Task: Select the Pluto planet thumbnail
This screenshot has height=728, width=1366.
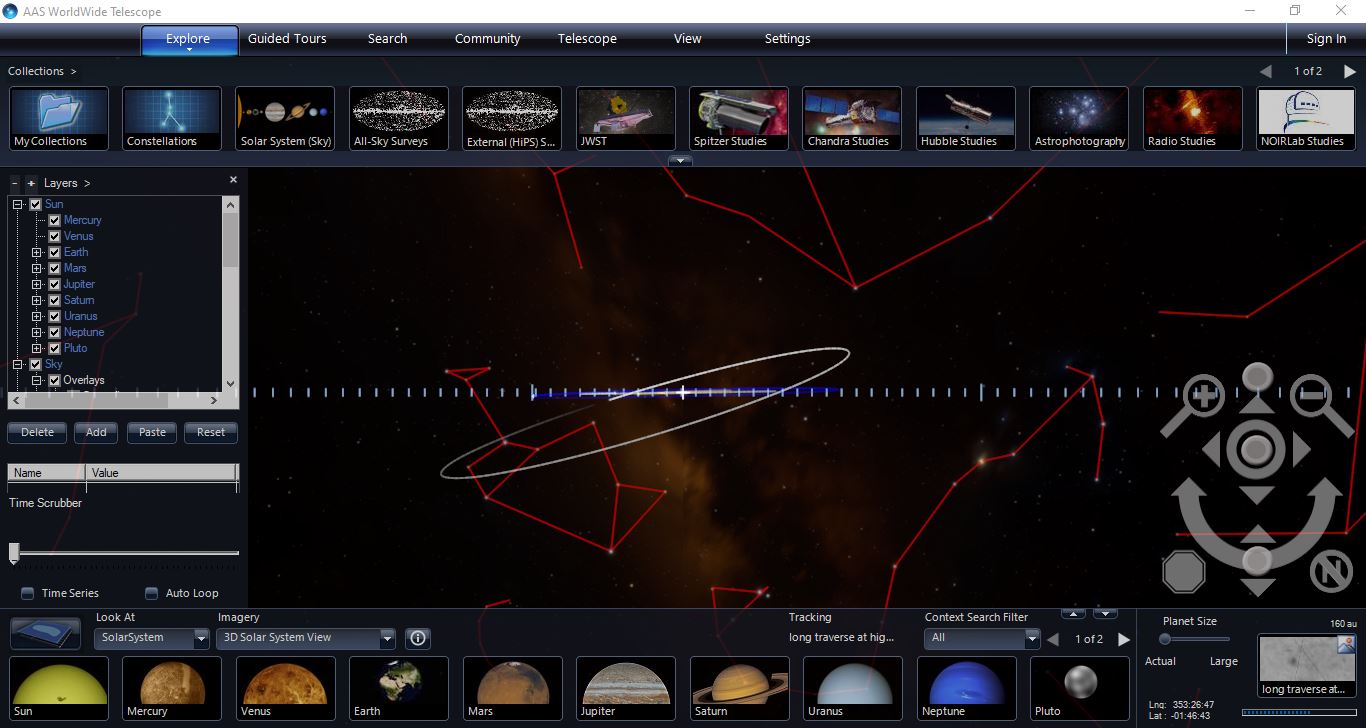Action: [x=1080, y=688]
